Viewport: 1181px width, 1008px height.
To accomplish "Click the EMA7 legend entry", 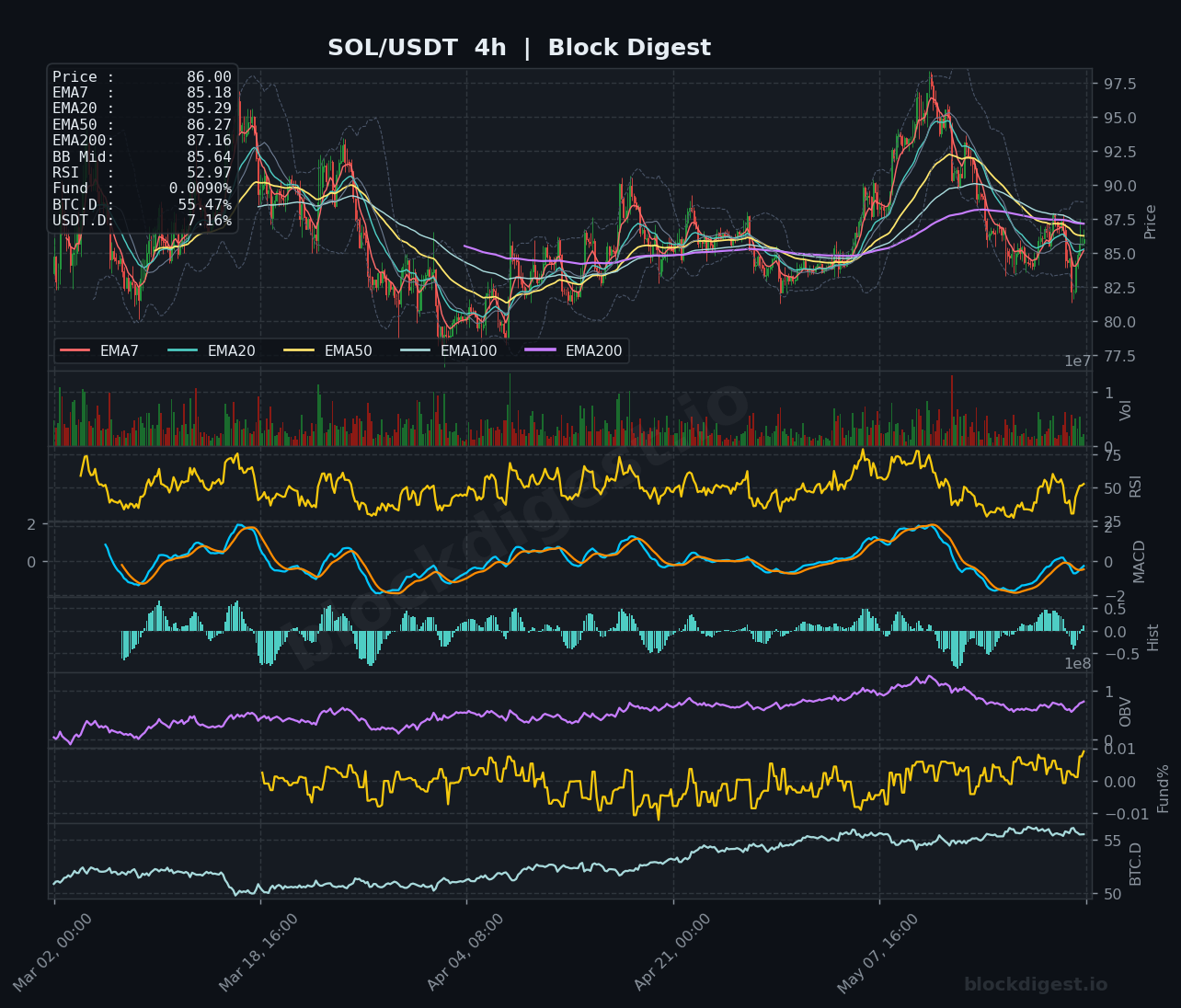I will click(99, 350).
